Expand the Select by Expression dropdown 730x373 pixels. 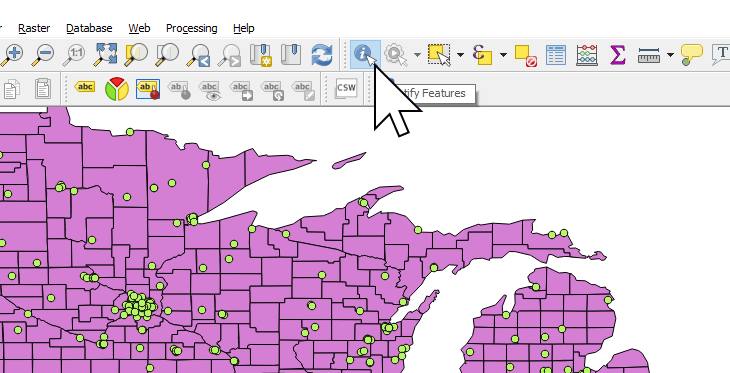[503, 55]
